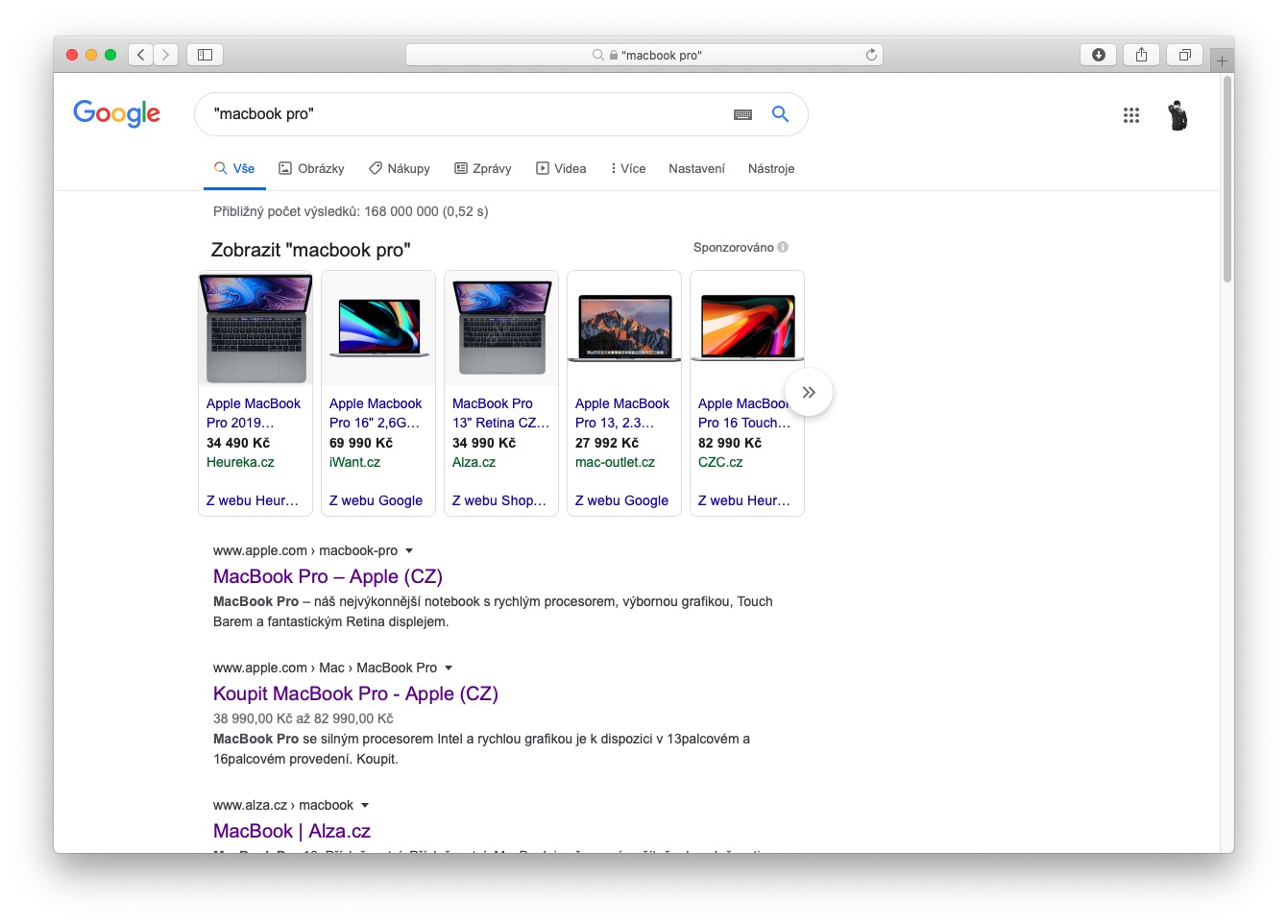Show all tabs overview icon
The image size is (1288, 924).
pyautogui.click(x=1184, y=55)
